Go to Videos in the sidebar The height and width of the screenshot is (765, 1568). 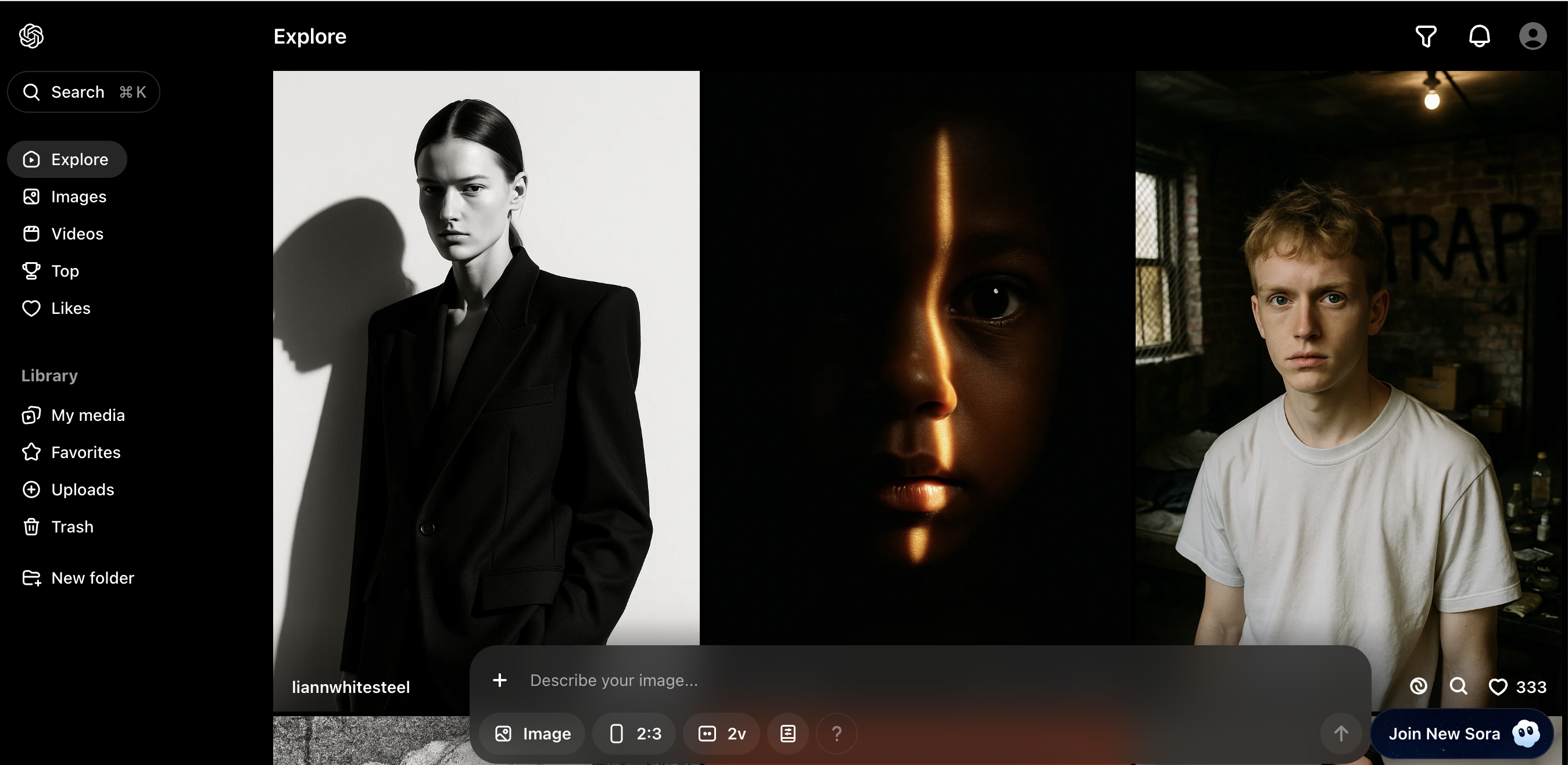click(77, 234)
